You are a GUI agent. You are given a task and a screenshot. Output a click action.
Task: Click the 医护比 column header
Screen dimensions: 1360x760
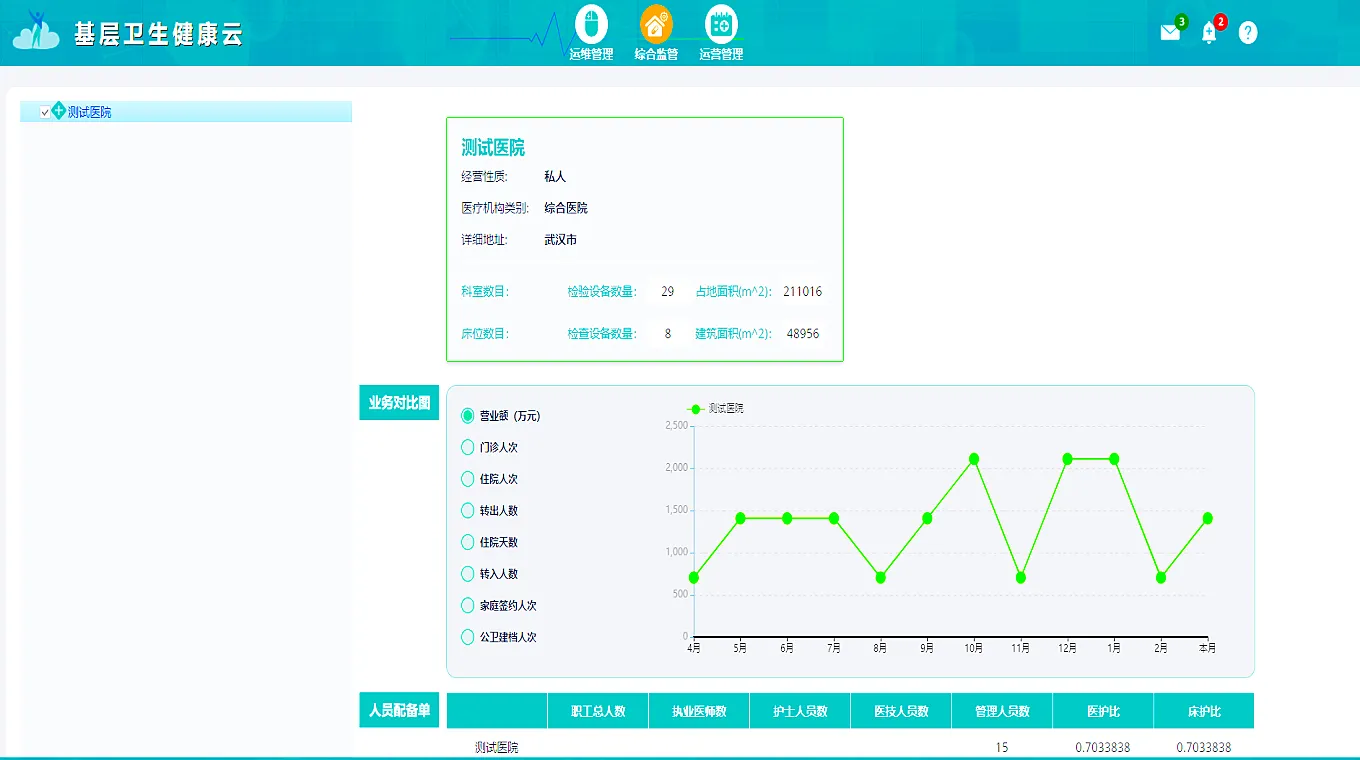click(x=1103, y=711)
